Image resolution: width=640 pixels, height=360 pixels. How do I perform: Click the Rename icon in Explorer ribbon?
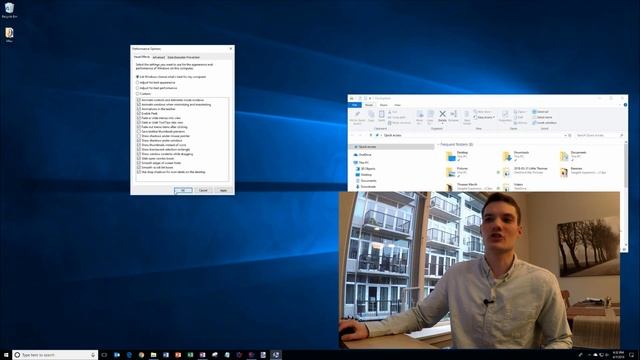(x=453, y=116)
